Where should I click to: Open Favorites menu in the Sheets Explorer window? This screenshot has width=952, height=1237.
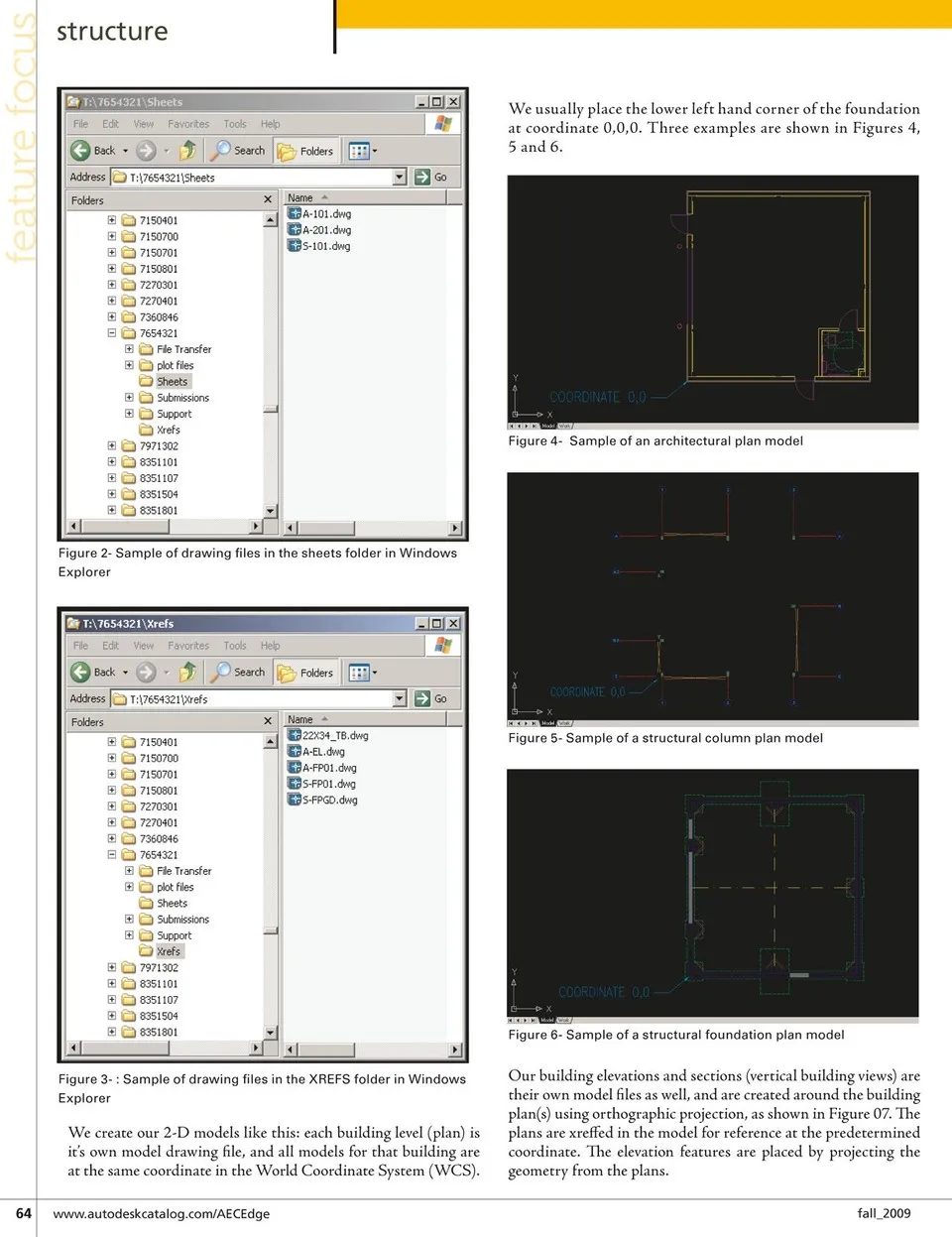point(188,124)
